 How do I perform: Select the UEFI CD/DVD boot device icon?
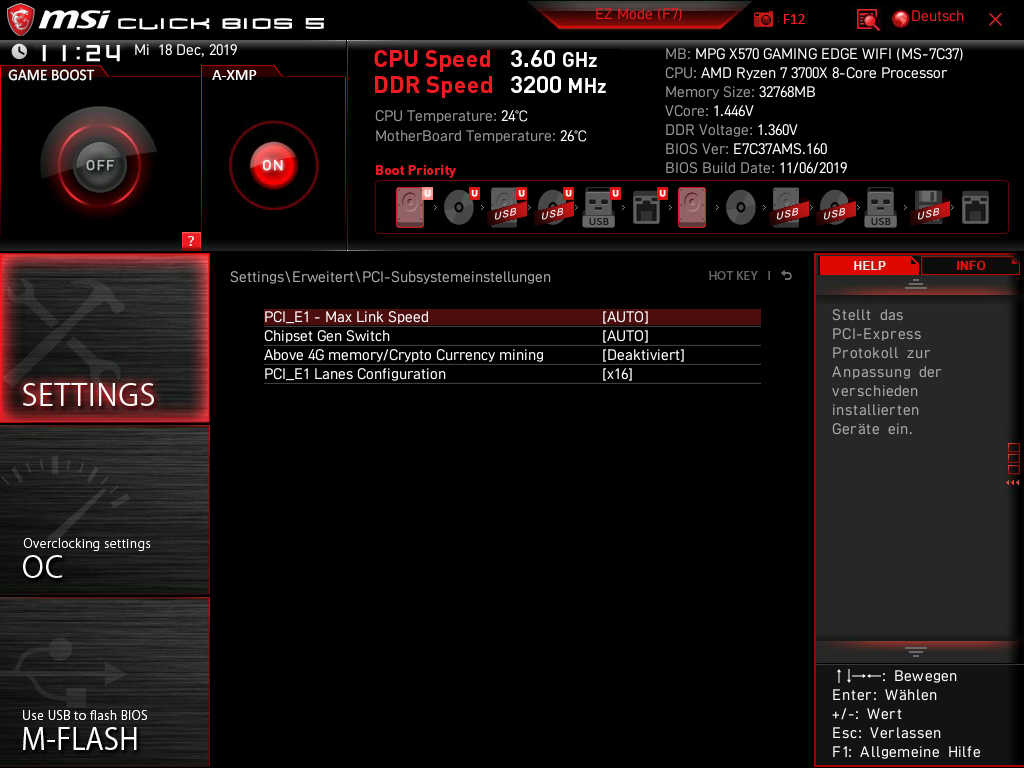[461, 208]
